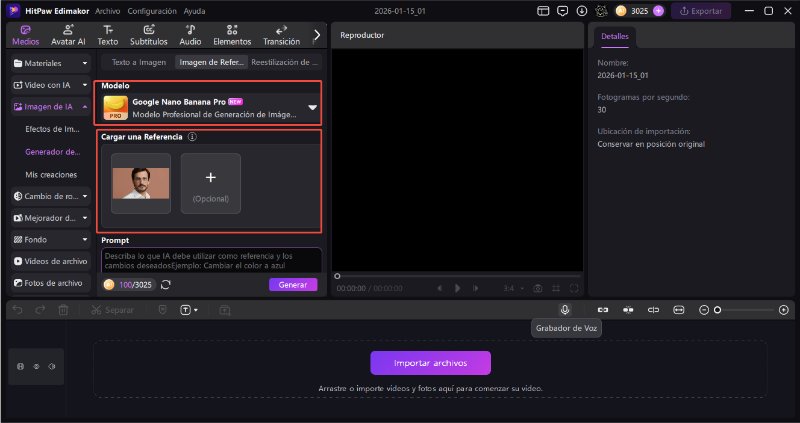Add an optional second reference image
This screenshot has height=423, width=800.
[x=211, y=184]
